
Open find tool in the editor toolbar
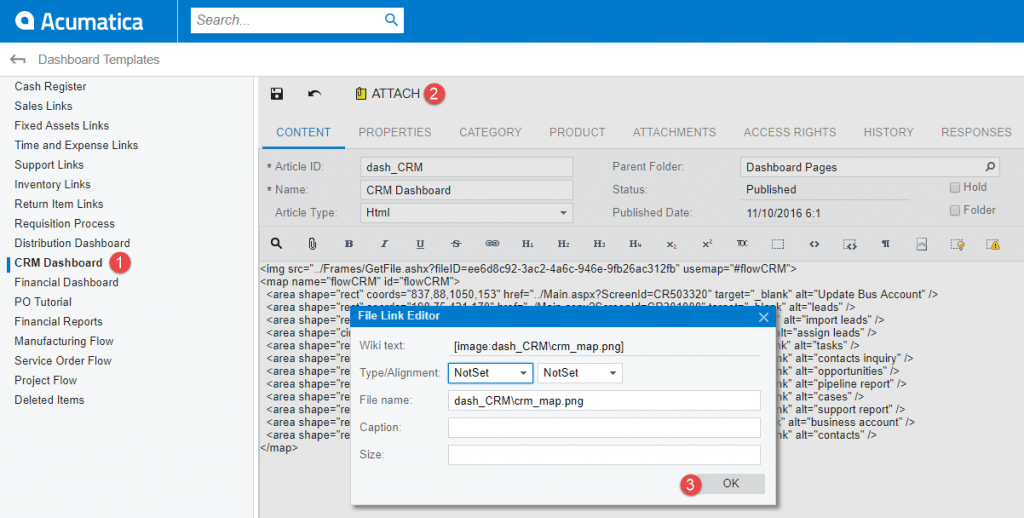(x=276, y=244)
